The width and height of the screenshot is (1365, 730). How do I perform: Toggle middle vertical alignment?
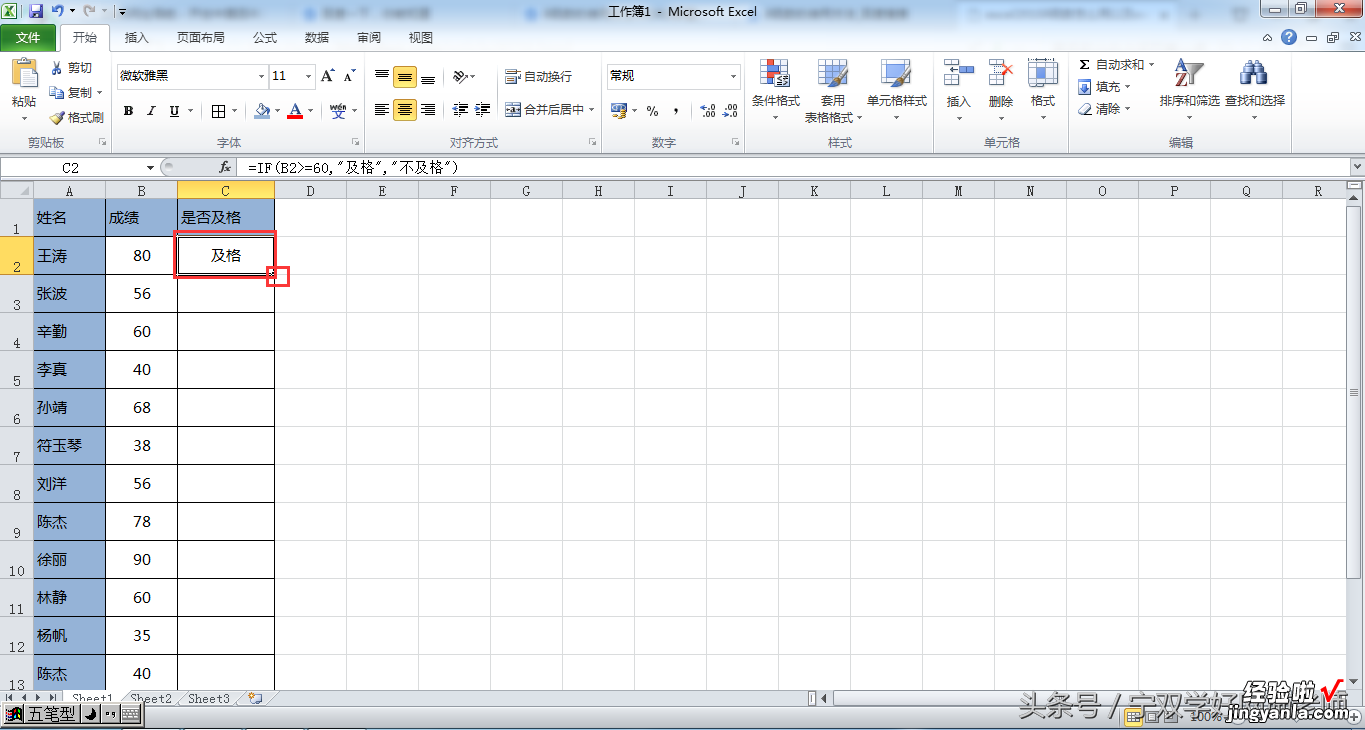pos(404,77)
